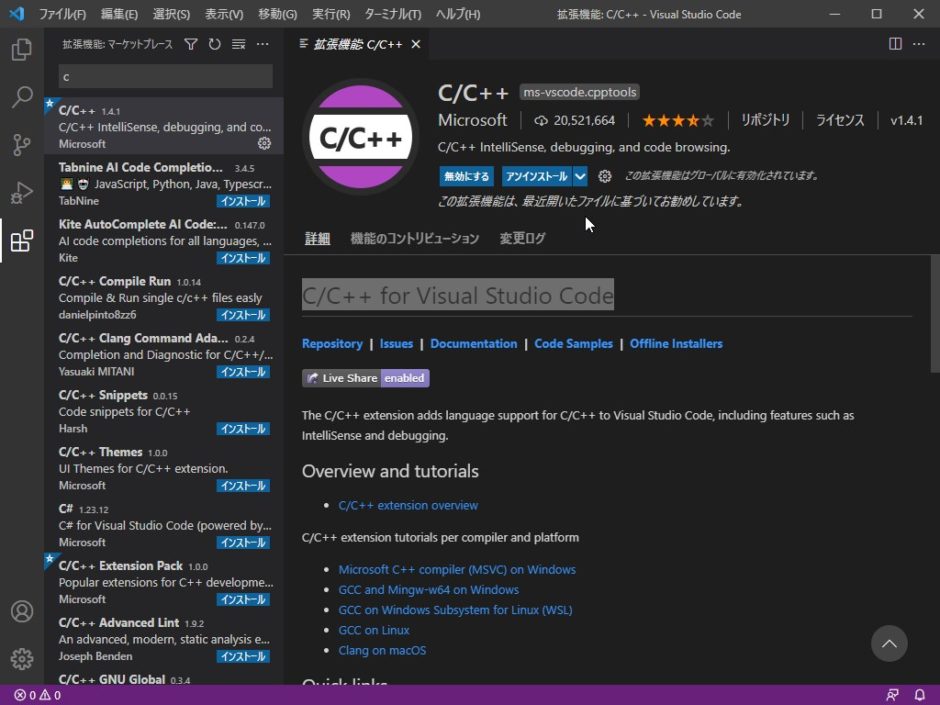Open the Search view icon
Image resolution: width=940 pixels, height=705 pixels.
[22, 96]
